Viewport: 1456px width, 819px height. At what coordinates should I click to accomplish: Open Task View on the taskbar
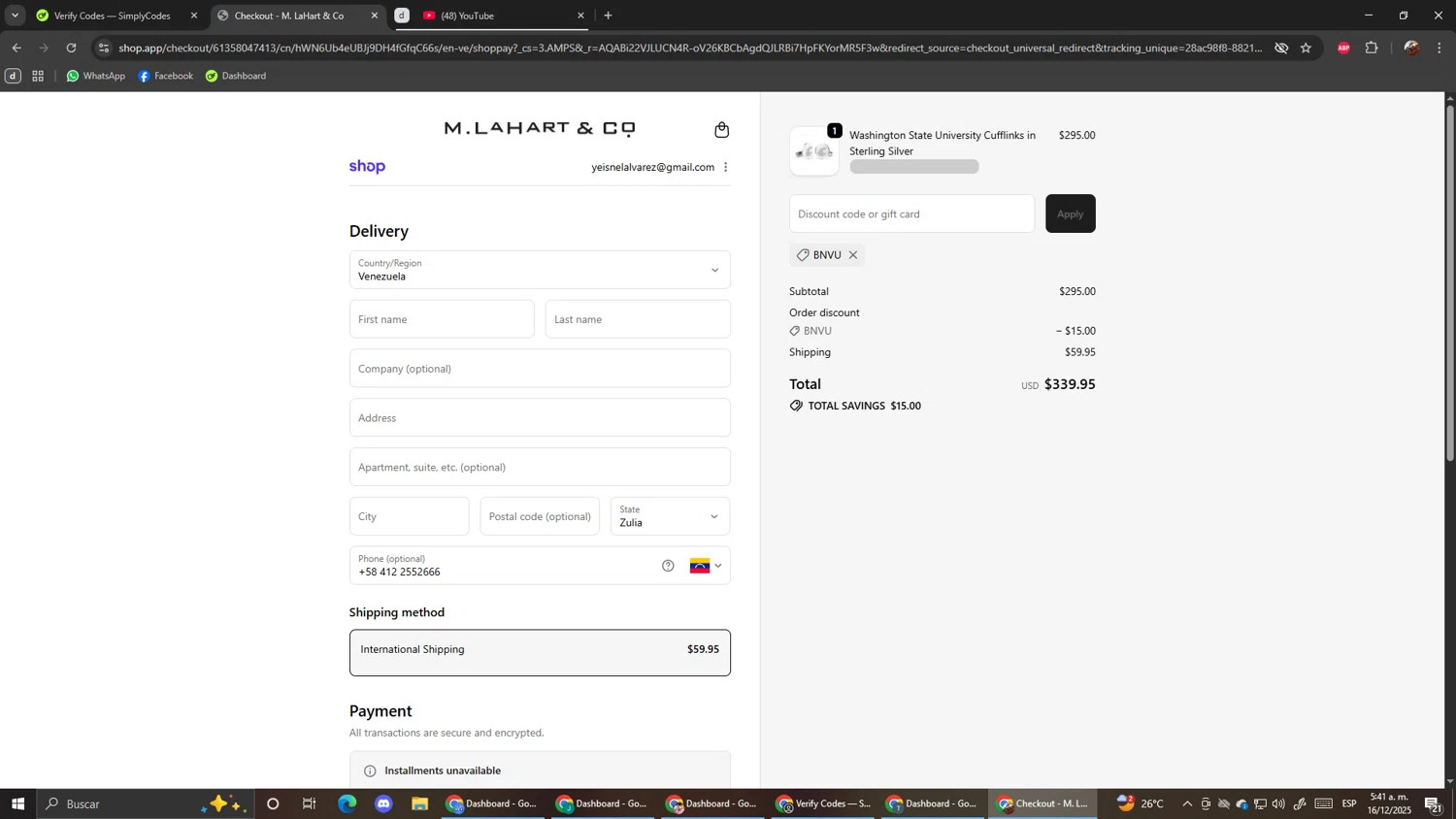pos(310,803)
